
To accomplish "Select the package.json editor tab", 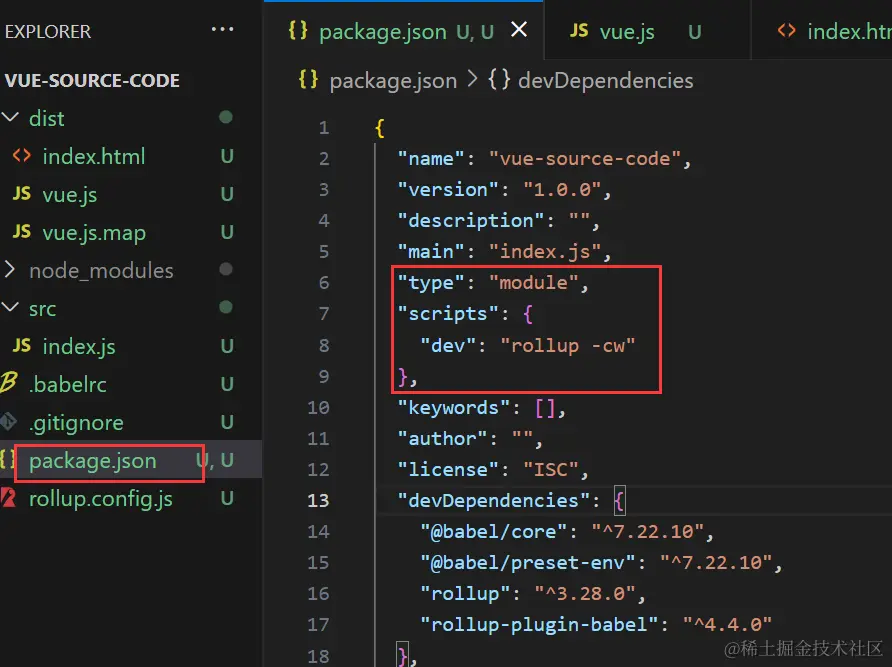I will click(x=404, y=31).
